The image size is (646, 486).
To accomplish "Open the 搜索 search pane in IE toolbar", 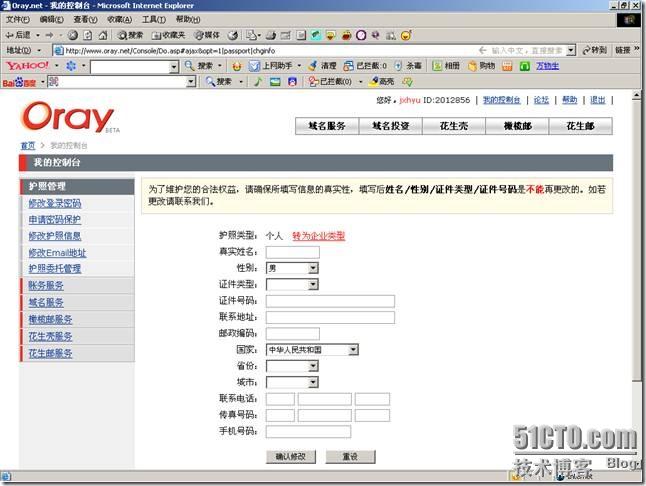I will click(130, 35).
